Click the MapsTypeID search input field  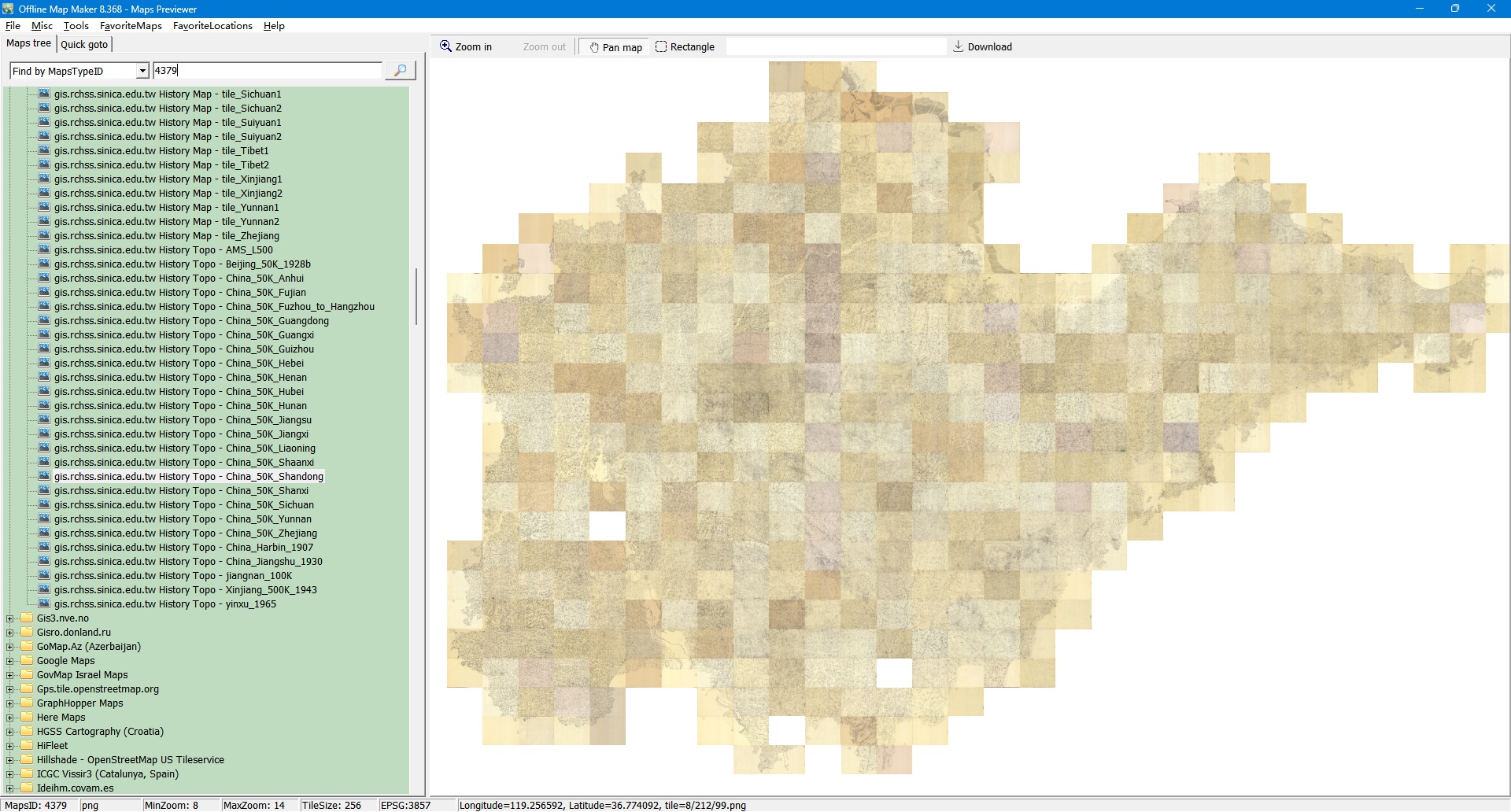point(268,71)
